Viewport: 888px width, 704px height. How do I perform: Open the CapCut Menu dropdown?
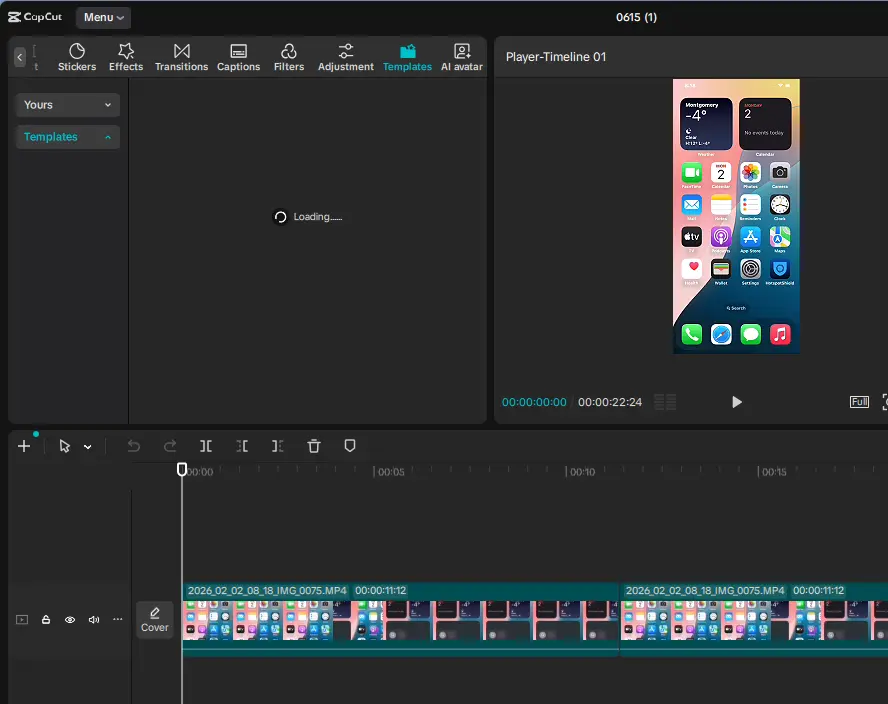[x=104, y=18]
